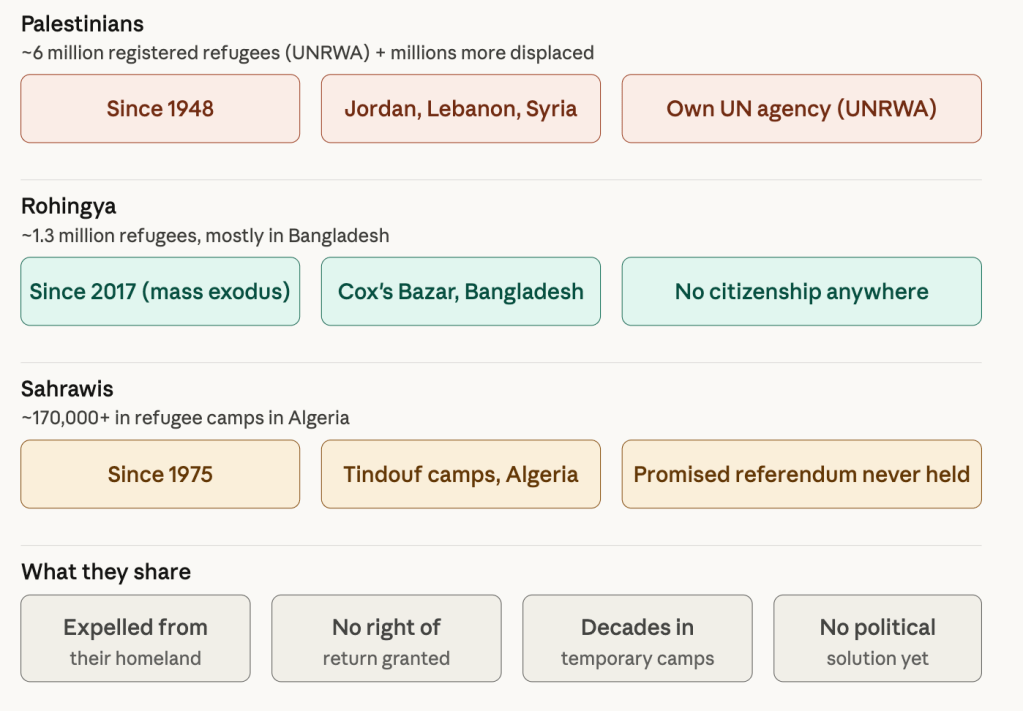Click the 'Promised referendum never held' card
The width and height of the screenshot is (1023, 711).
click(x=801, y=474)
